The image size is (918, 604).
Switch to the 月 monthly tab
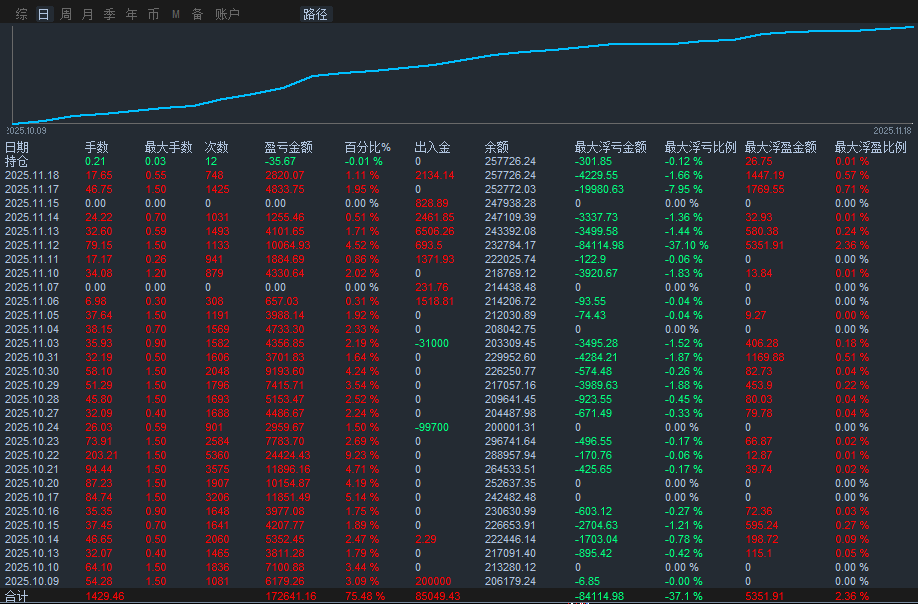(x=88, y=14)
